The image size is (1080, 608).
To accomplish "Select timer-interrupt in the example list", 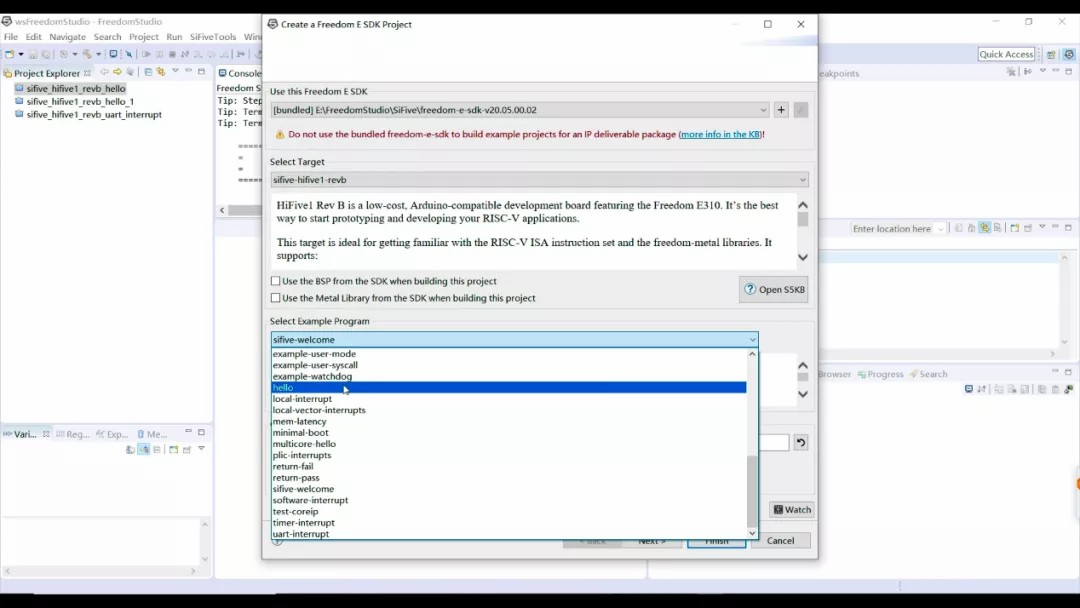I will [x=508, y=523].
